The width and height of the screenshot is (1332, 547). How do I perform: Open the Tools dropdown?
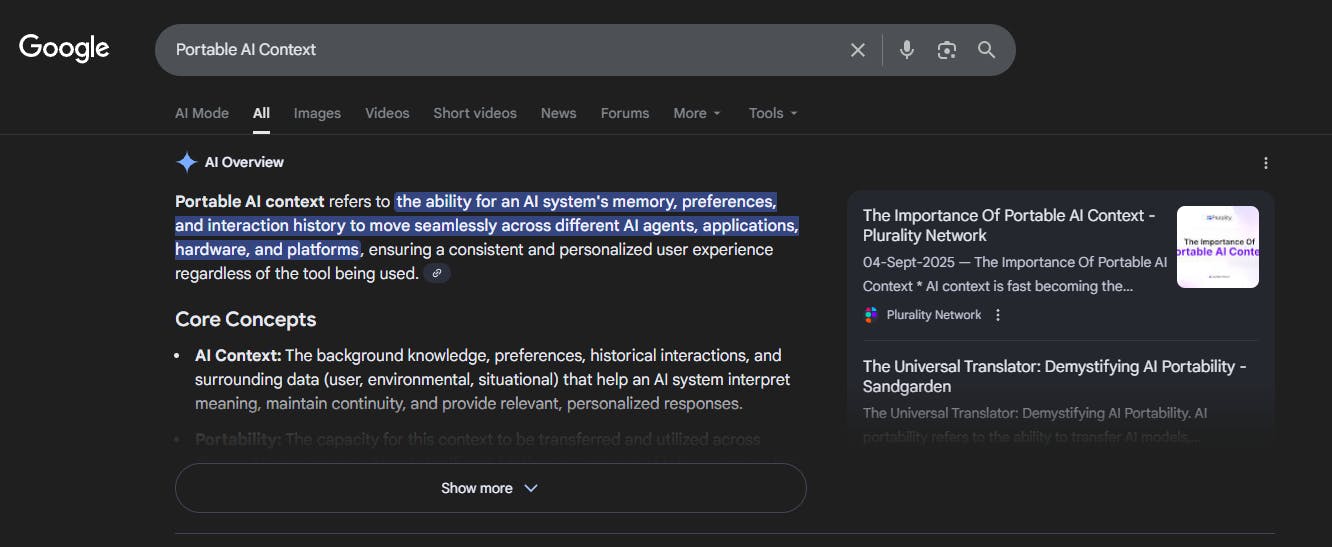tap(773, 113)
